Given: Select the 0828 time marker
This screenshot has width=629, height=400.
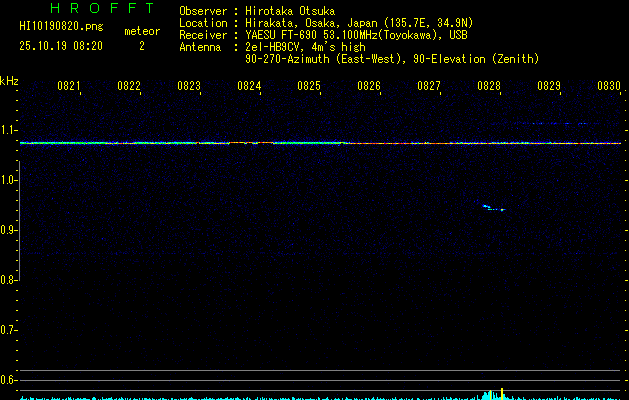Looking at the screenshot, I should tap(489, 87).
